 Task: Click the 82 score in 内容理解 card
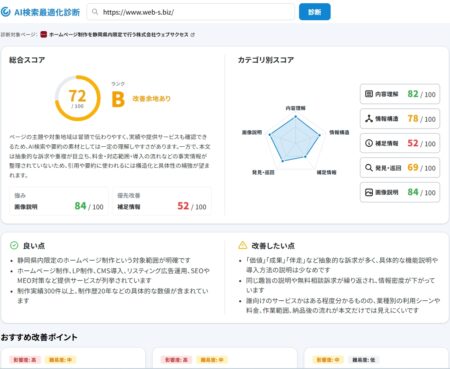[413, 94]
